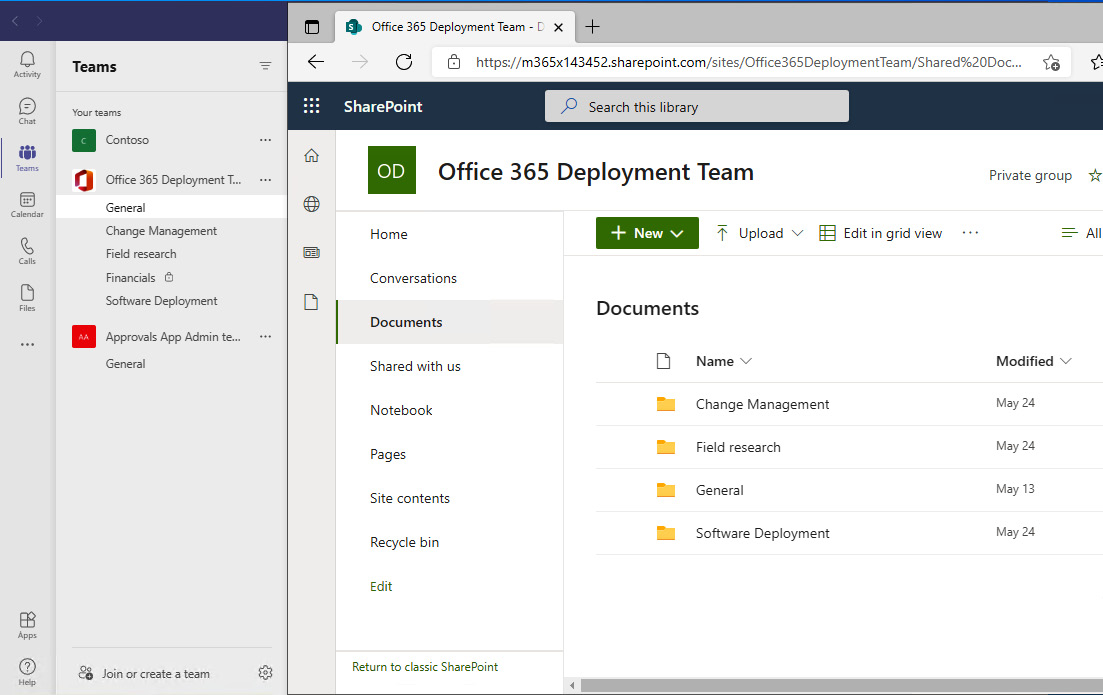Click Edit navigation link
Image resolution: width=1103 pixels, height=695 pixels.
pyautogui.click(x=381, y=587)
